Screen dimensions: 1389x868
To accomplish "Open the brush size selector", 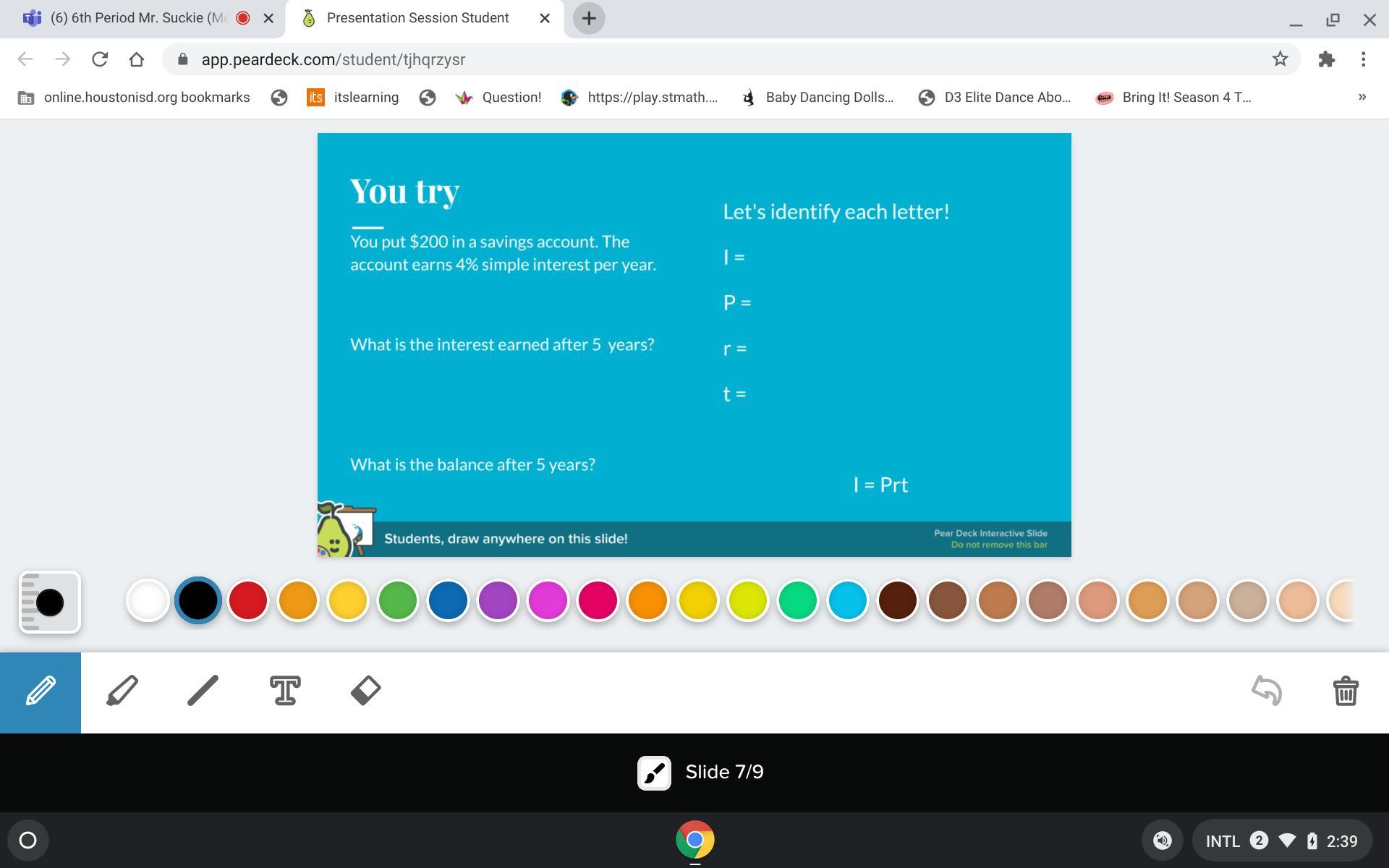I will (x=49, y=603).
